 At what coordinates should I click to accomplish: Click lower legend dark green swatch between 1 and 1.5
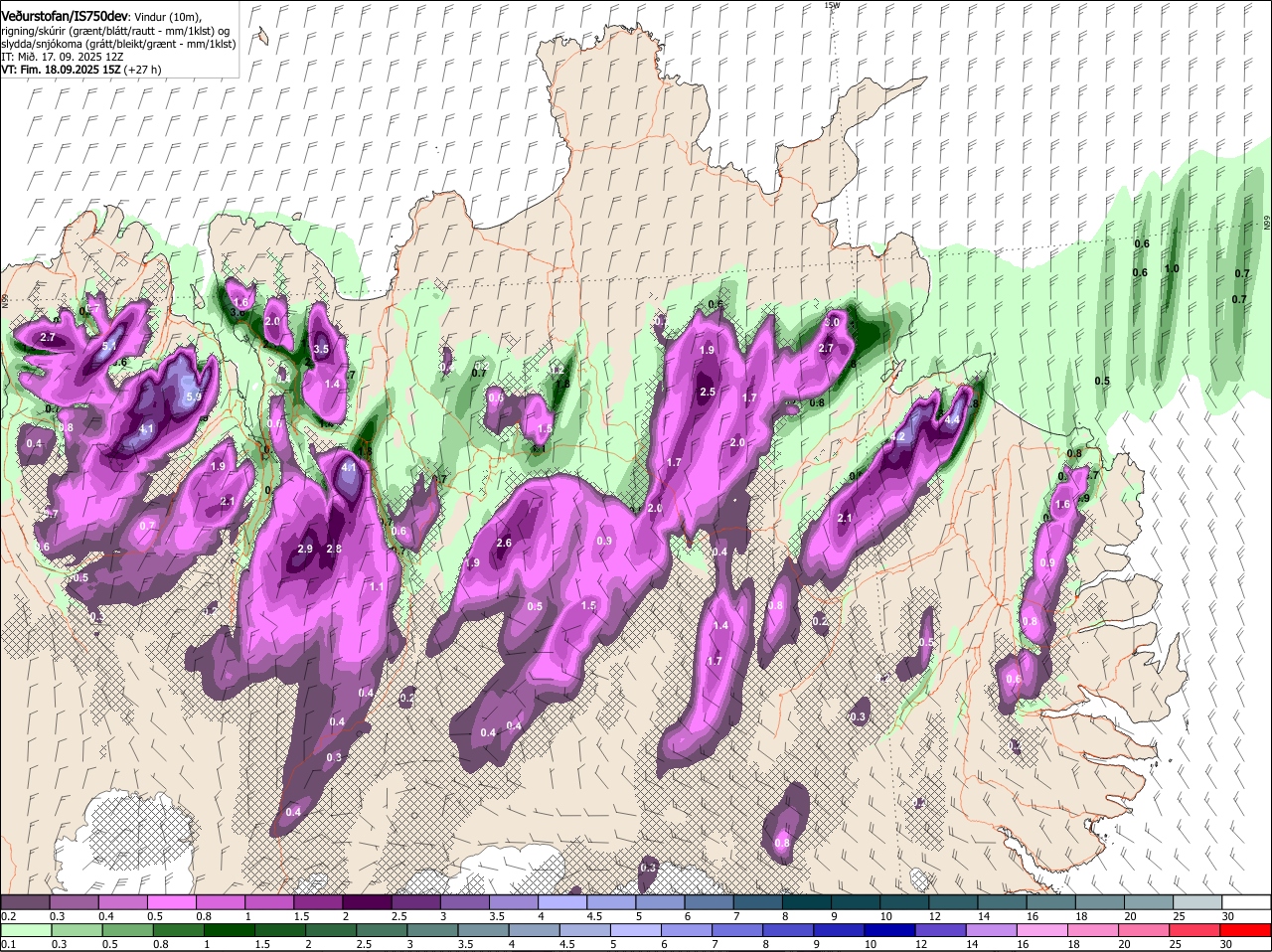coord(229,929)
